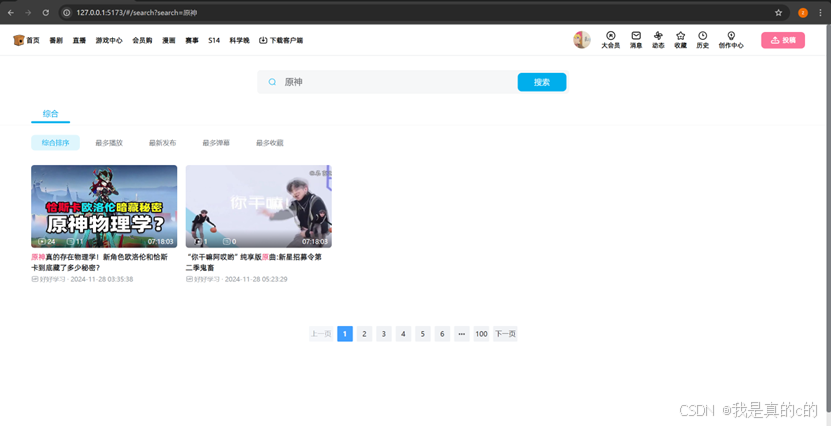Click danmaku count icon on 原神物理学 thumbnail
This screenshot has width=831, height=426.
pyautogui.click(x=70, y=242)
